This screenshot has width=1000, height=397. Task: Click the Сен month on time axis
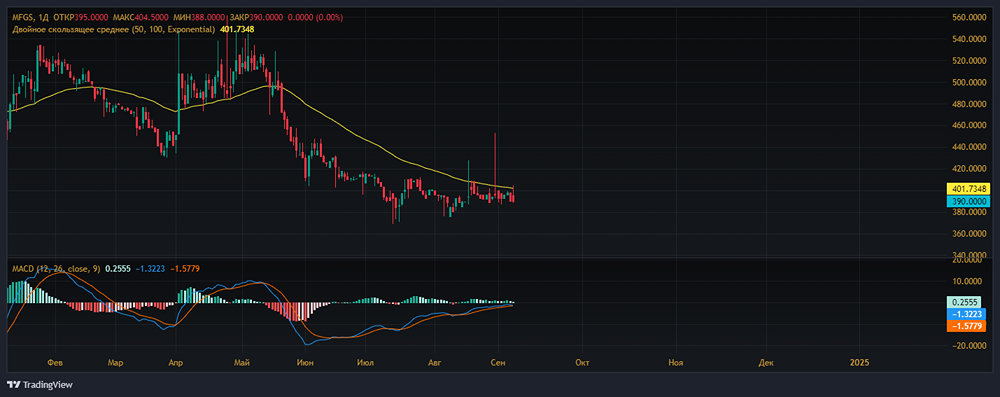497,363
